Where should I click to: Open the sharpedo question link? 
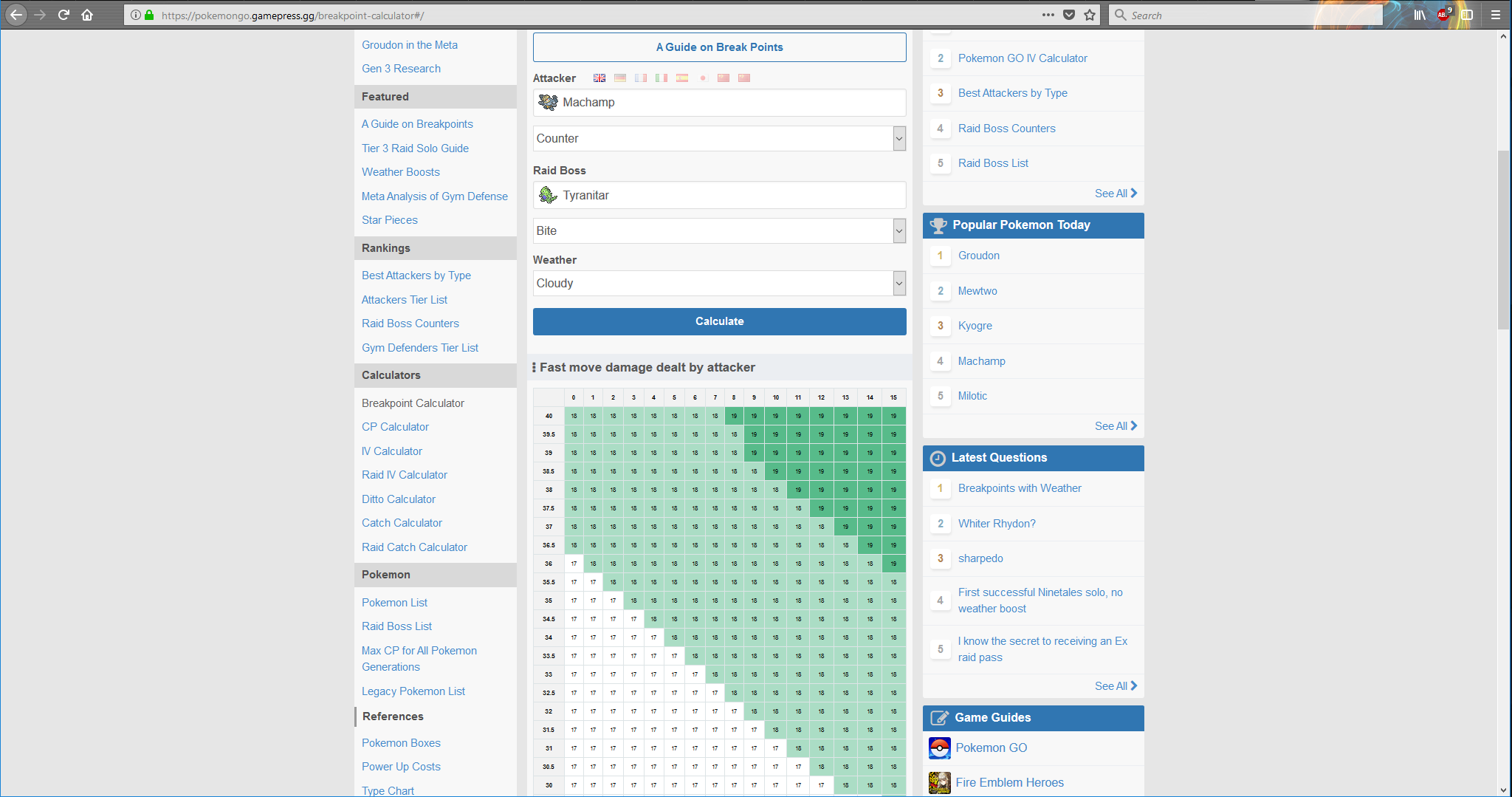980,558
